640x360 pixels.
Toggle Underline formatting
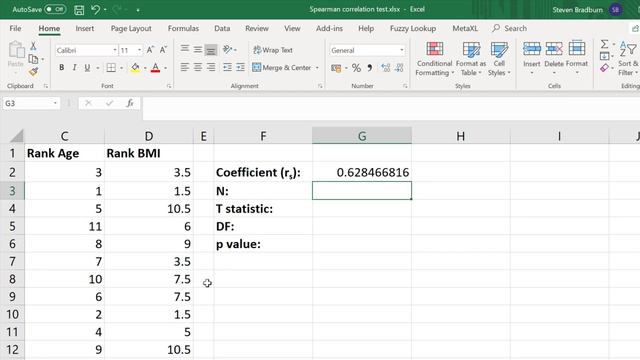tap(87, 68)
